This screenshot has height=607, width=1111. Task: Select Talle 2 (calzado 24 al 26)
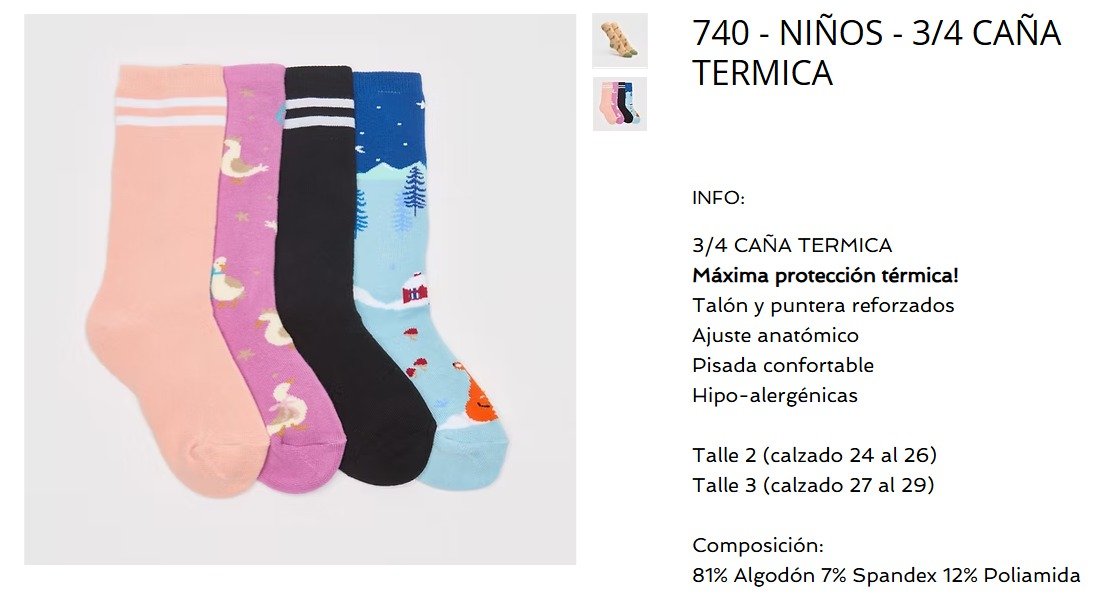click(x=814, y=455)
